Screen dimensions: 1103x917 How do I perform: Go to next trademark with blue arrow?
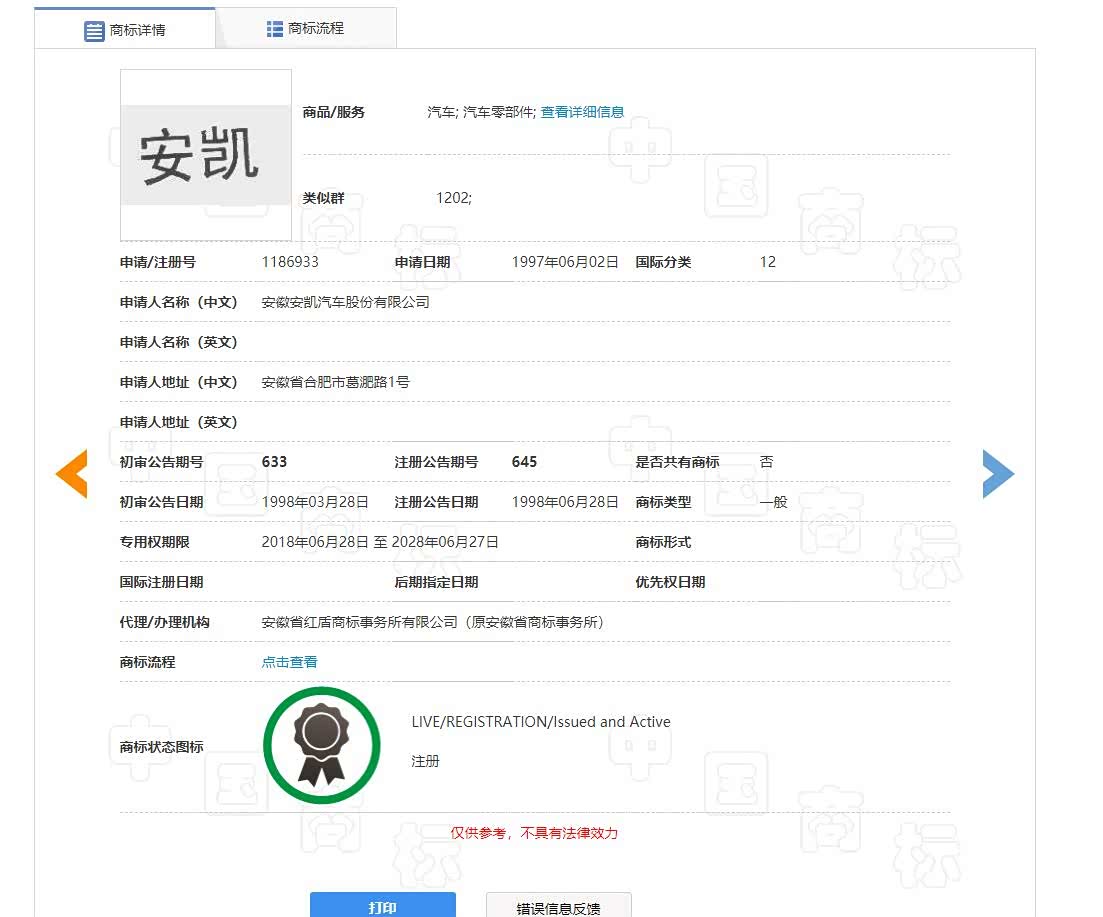tap(998, 474)
